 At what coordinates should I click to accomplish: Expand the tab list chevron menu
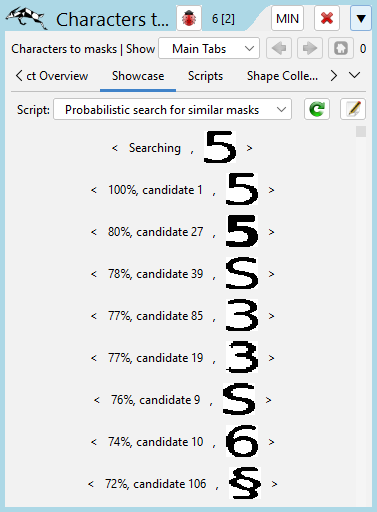(x=355, y=75)
